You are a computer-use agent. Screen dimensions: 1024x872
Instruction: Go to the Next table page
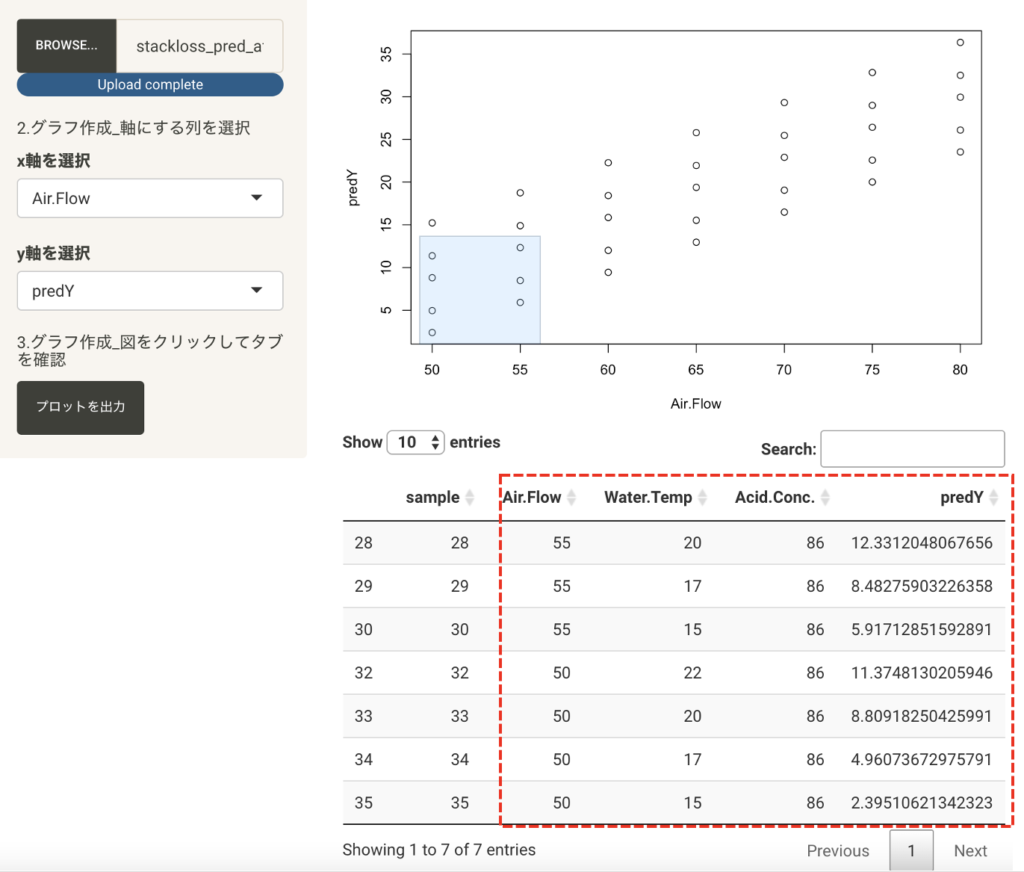click(x=969, y=851)
